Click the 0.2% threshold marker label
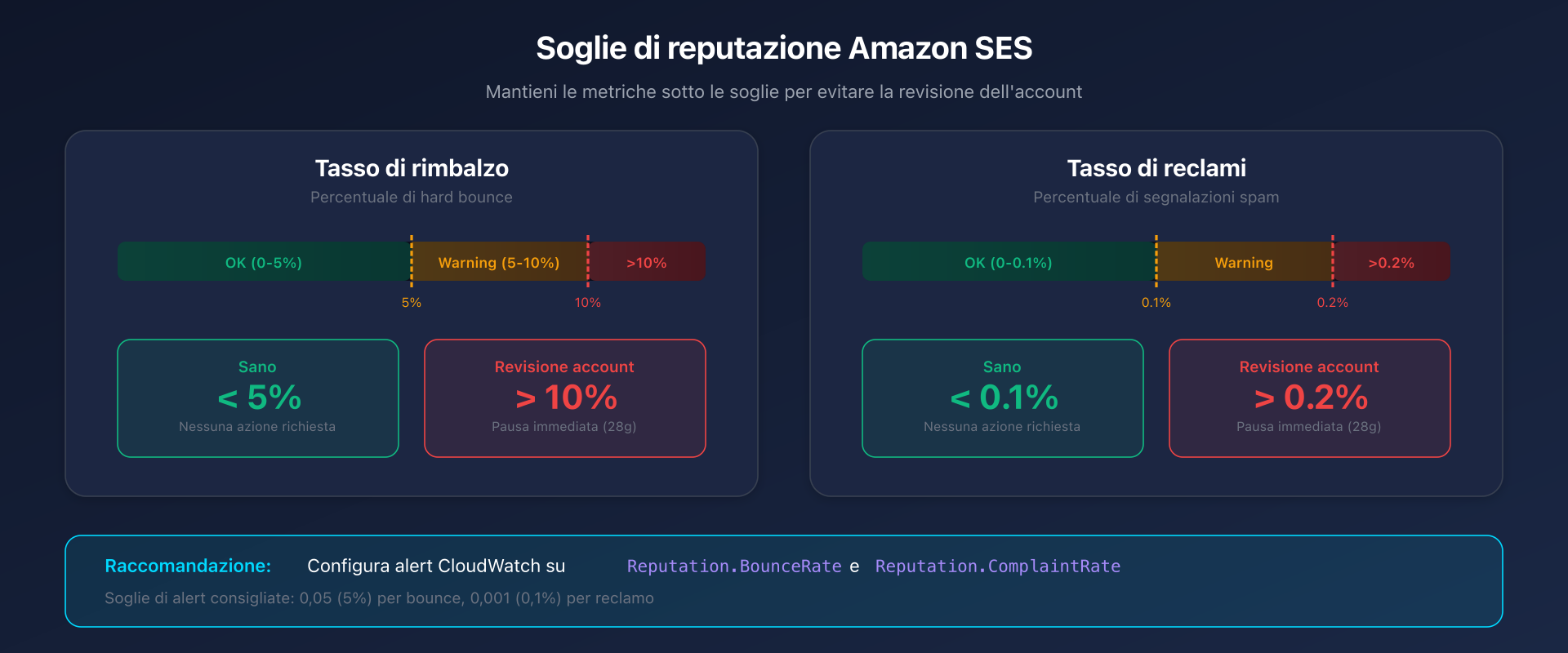 pos(1332,303)
